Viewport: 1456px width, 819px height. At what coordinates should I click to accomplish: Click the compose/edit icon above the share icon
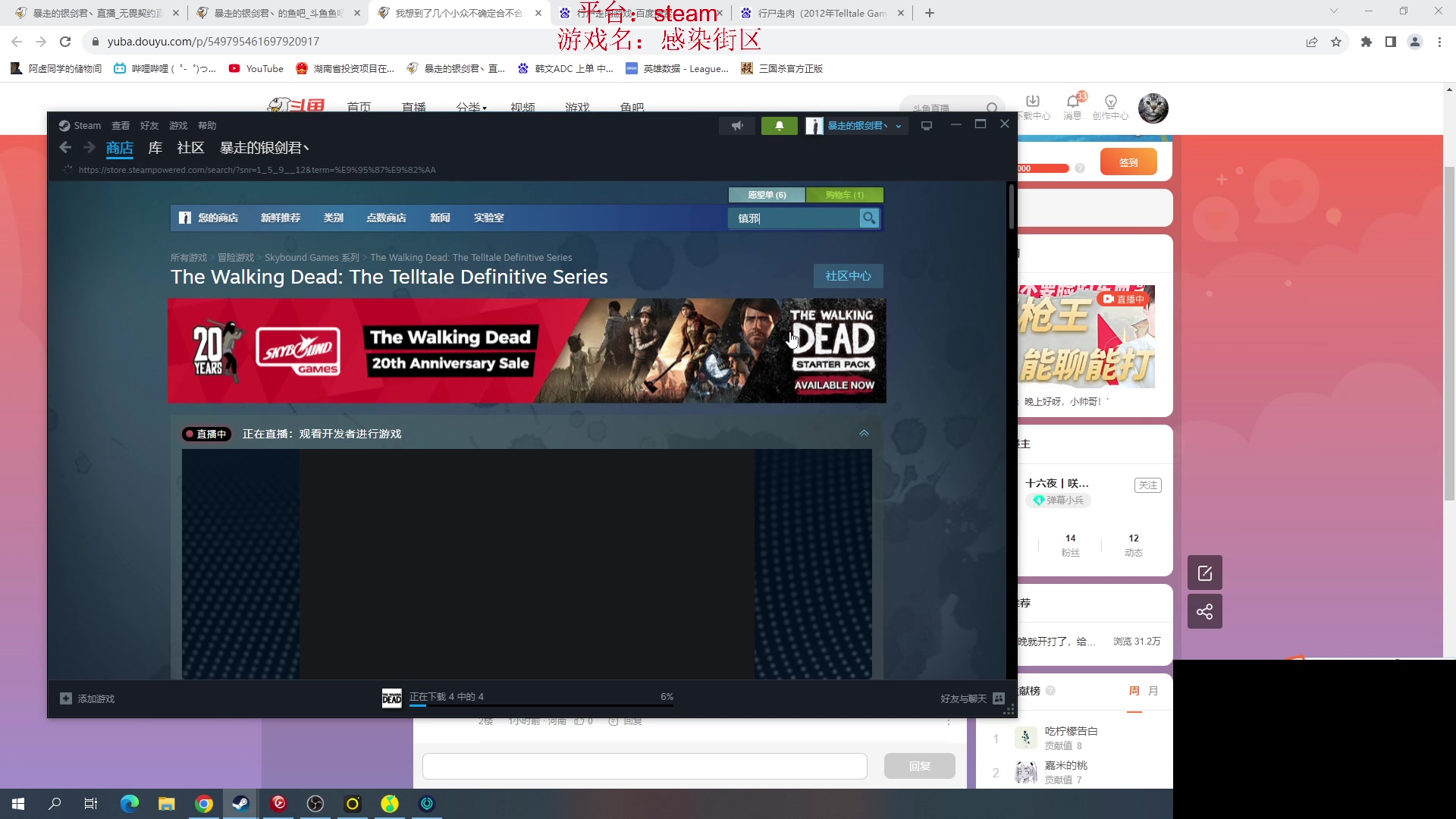click(1204, 573)
